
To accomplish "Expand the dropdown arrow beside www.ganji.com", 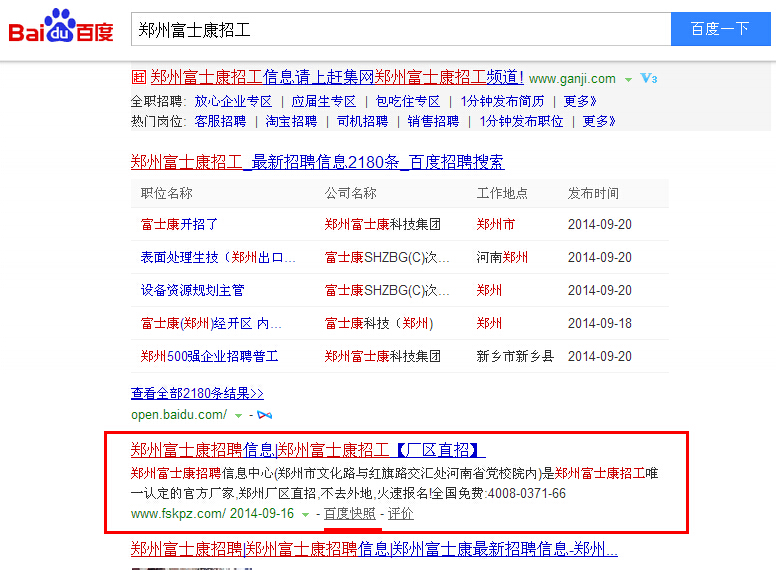I will point(628,80).
